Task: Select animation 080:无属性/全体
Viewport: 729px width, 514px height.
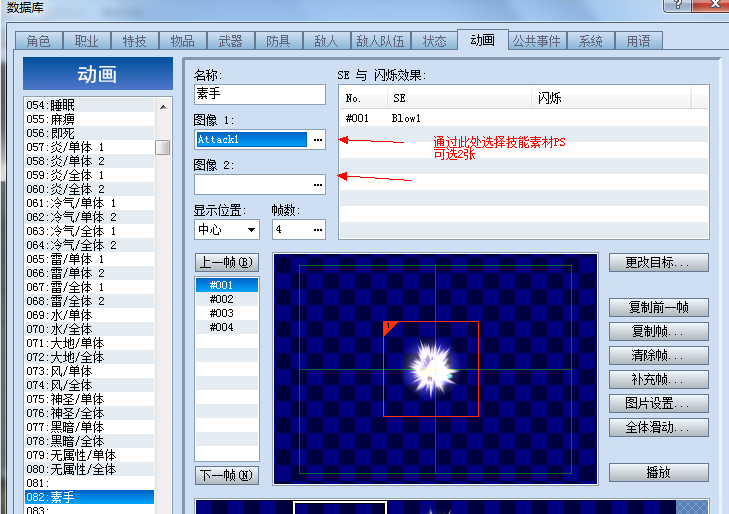Action: [89, 469]
